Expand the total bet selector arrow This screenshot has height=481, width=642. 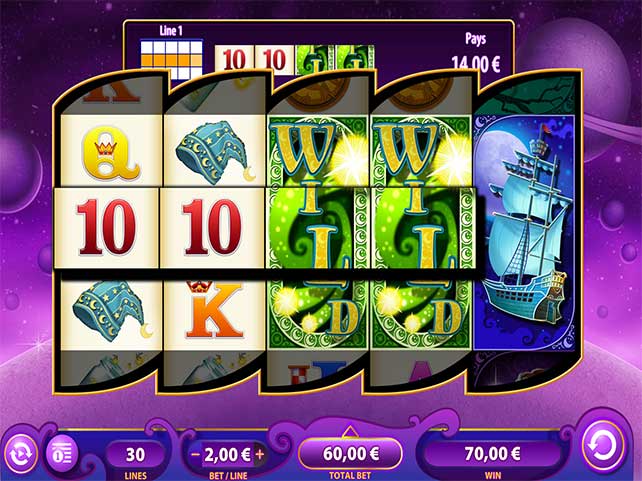(x=349, y=431)
